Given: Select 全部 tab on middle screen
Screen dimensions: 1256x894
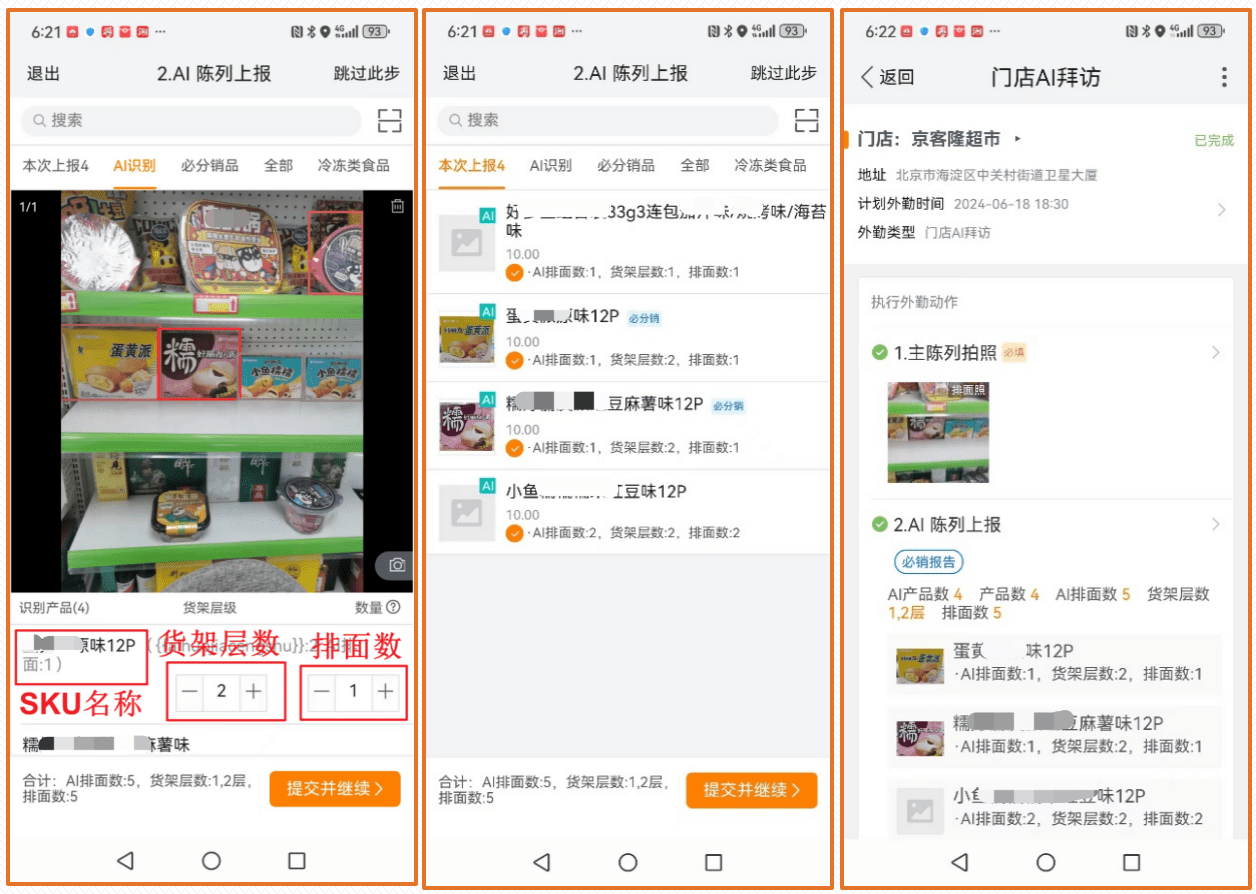Looking at the screenshot, I should pyautogui.click(x=695, y=165).
